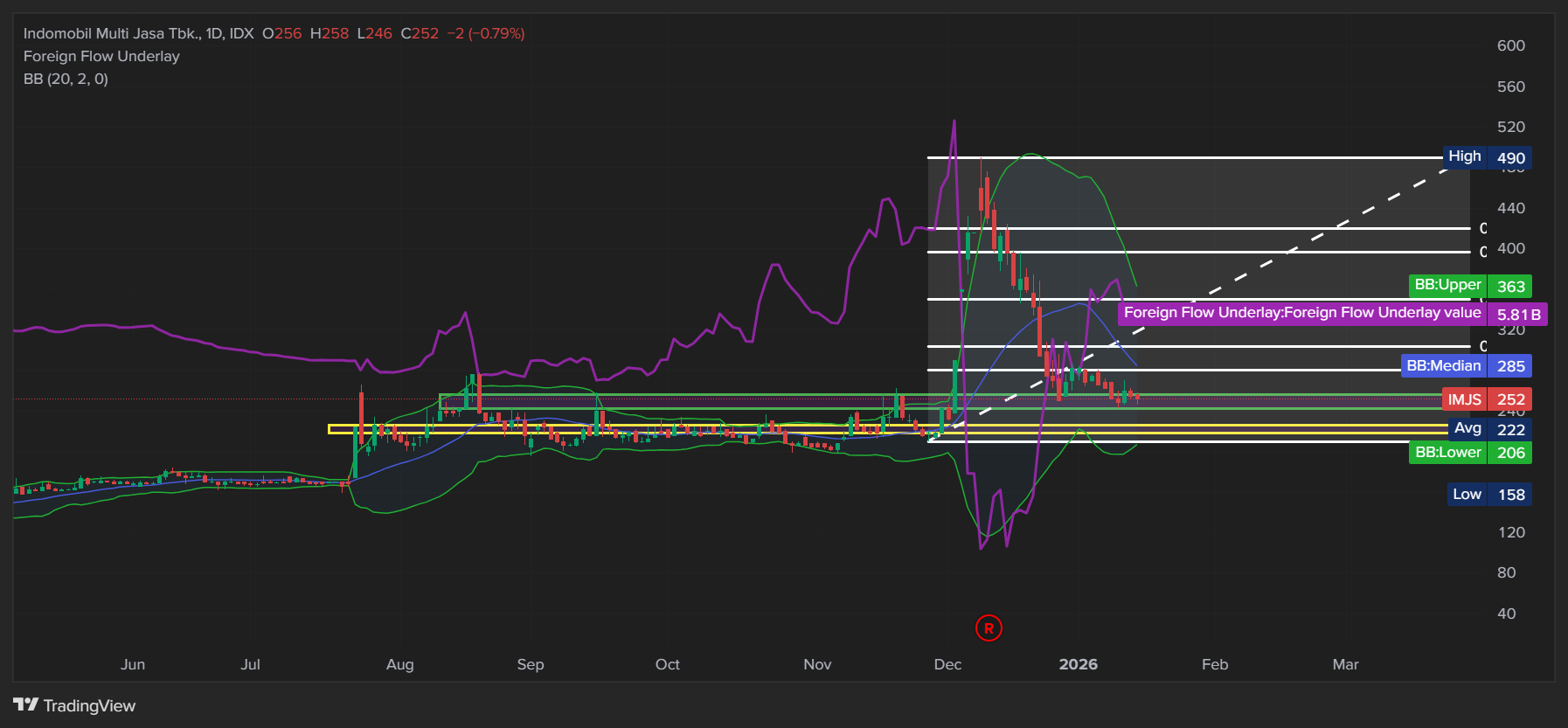This screenshot has height=728, width=1568.
Task: Click the Foreign Flow Underlay indicator legend
Action: [x=101, y=56]
